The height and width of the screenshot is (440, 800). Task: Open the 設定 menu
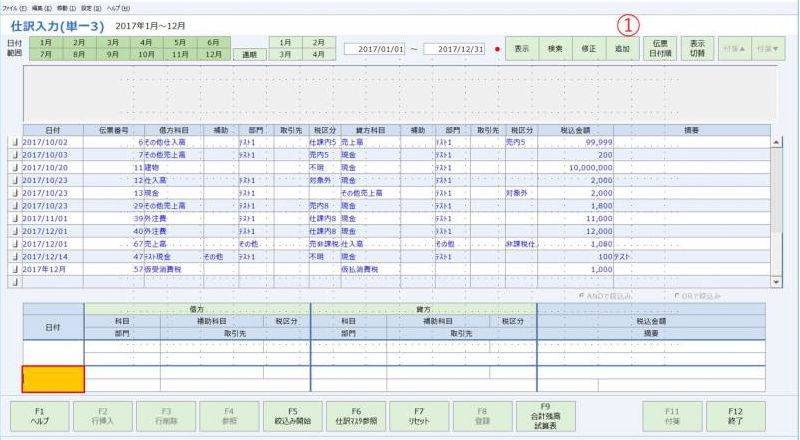point(91,8)
